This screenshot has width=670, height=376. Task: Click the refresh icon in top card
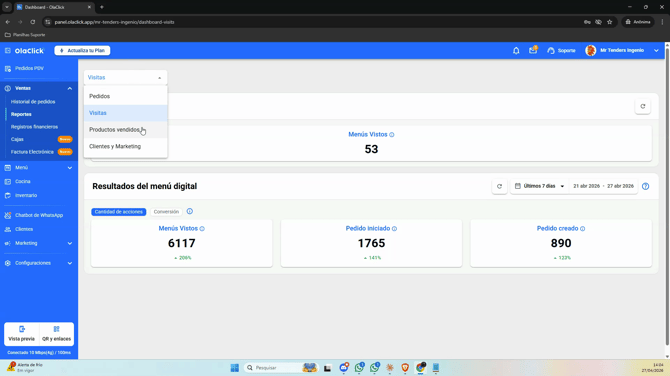[643, 106]
